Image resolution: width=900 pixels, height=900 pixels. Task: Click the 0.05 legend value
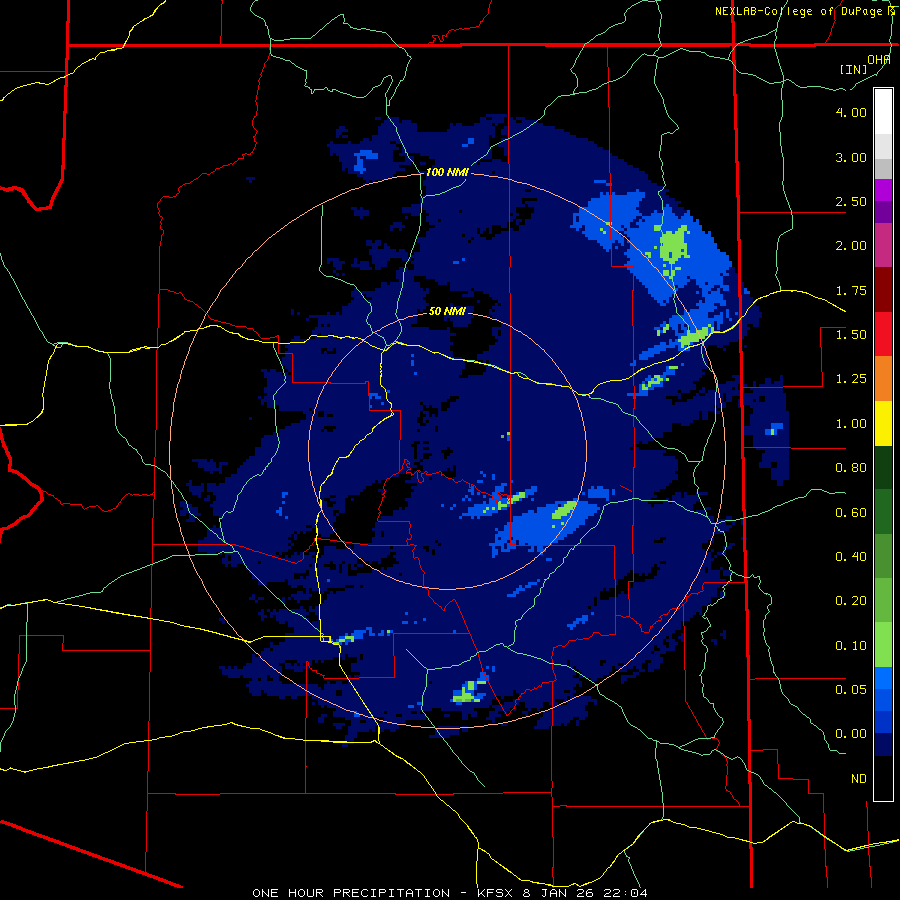[x=851, y=689]
